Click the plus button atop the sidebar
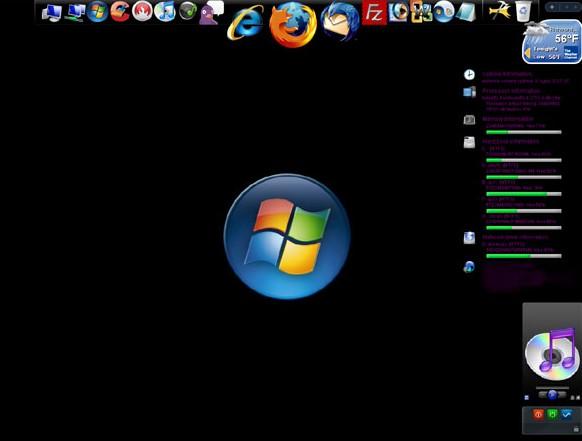Viewport: 582px width, 441px height. point(552,7)
